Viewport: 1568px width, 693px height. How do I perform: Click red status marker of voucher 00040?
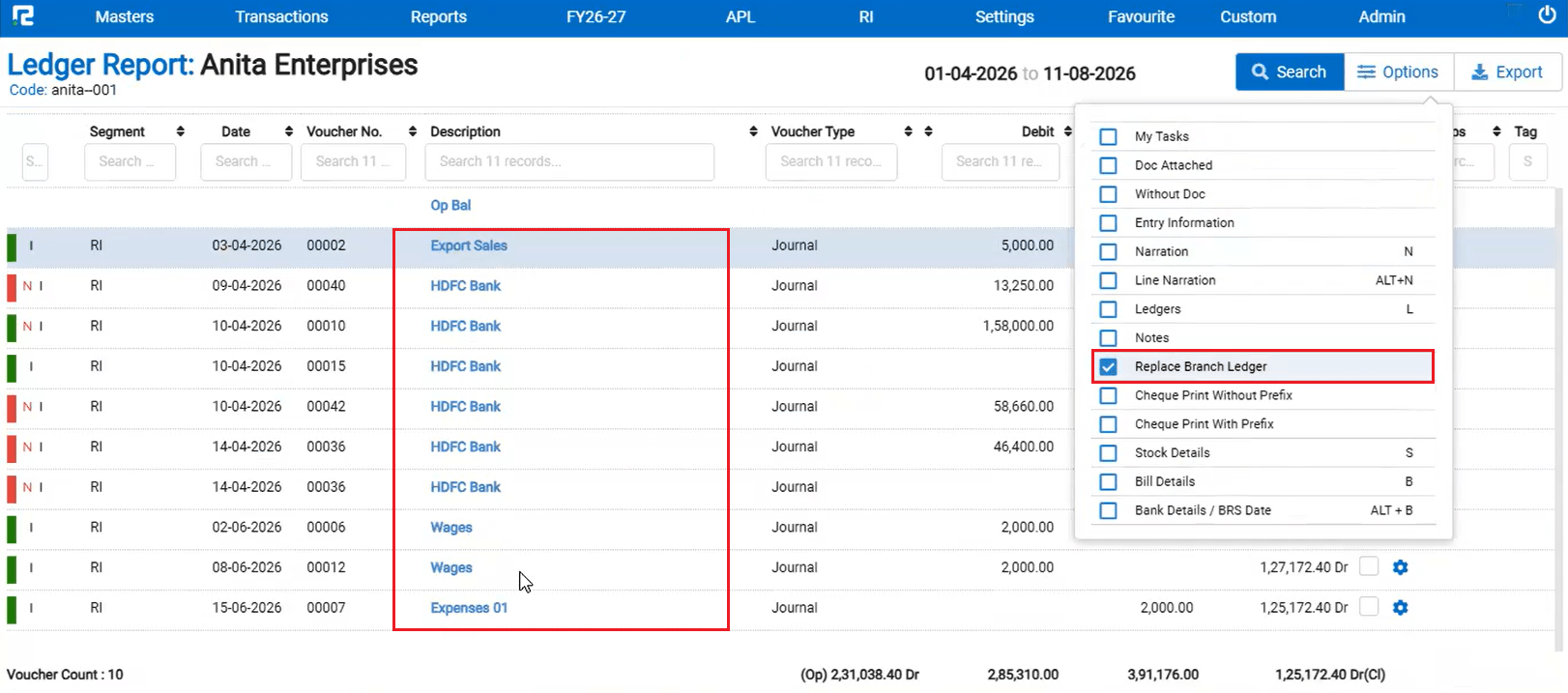[12, 287]
